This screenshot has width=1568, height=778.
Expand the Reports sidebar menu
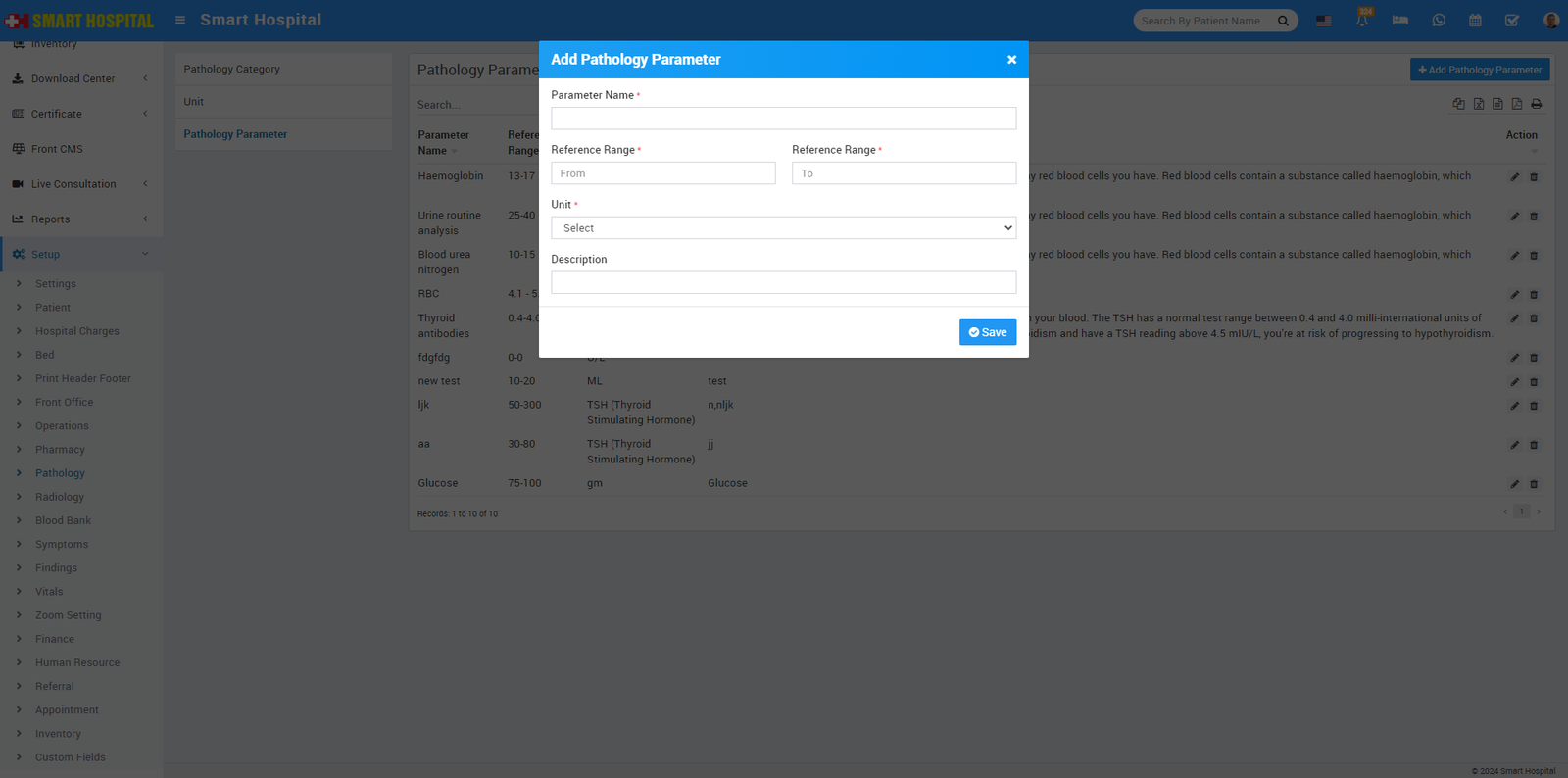coord(80,219)
